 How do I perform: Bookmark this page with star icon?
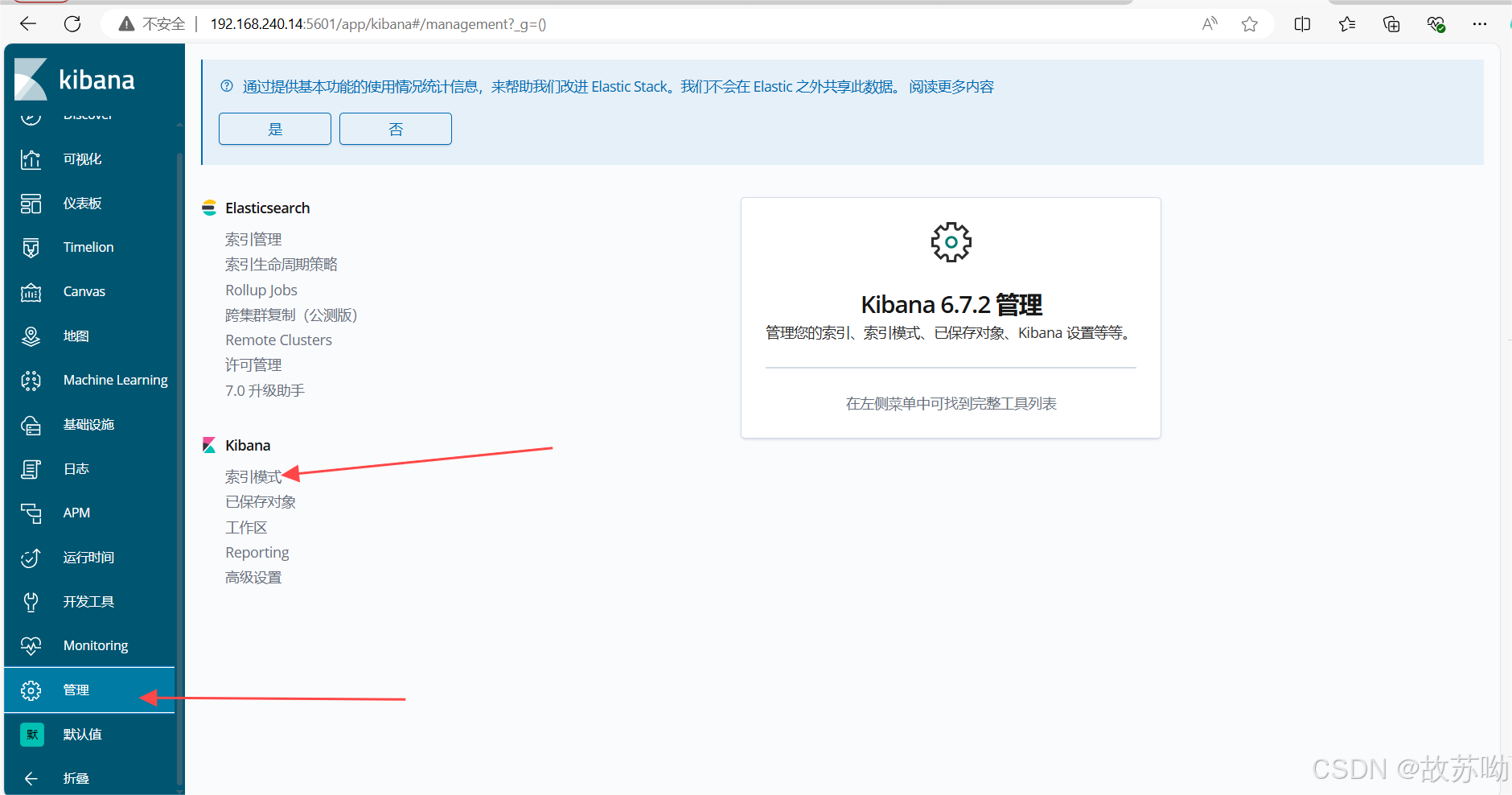click(x=1250, y=24)
